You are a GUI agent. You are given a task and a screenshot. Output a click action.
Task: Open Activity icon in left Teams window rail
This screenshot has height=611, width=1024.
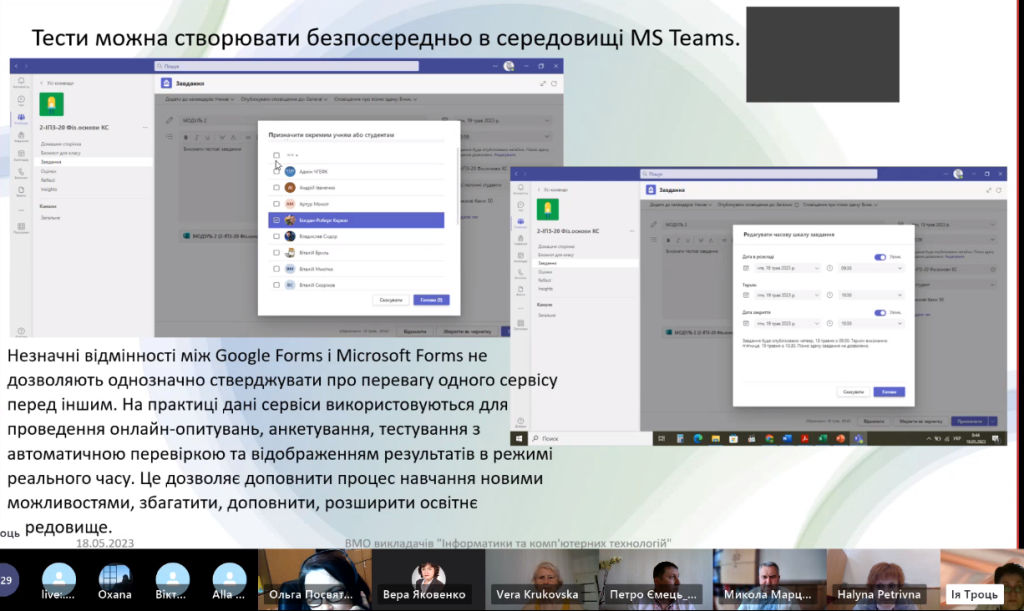pos(21,82)
